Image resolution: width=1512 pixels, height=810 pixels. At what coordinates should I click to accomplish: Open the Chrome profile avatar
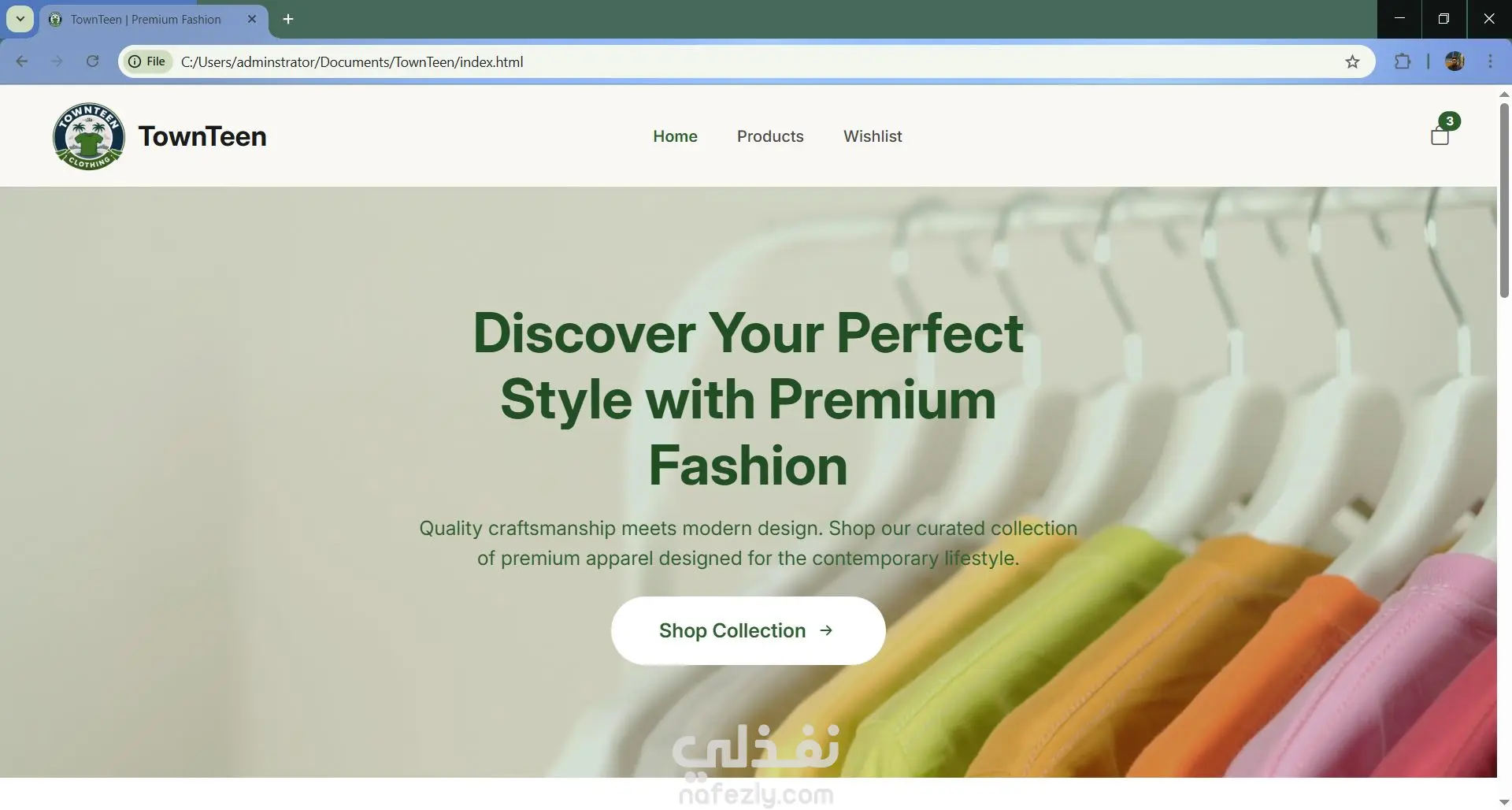coord(1455,61)
